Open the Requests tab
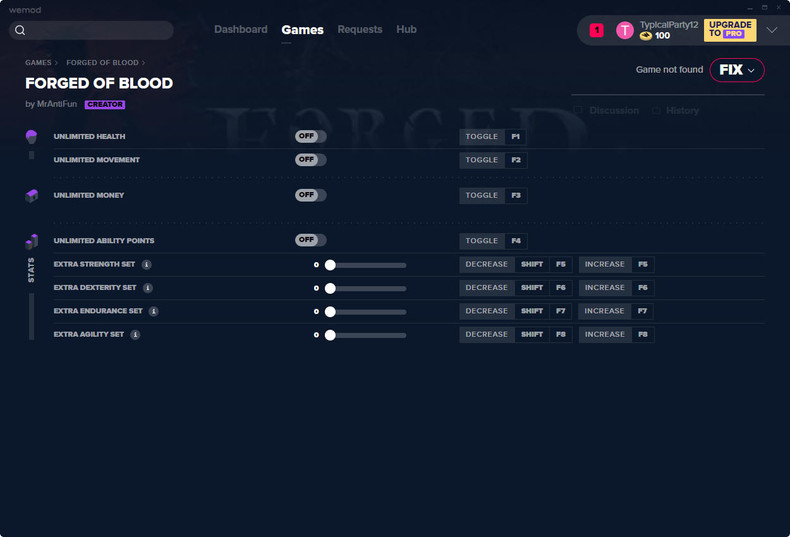Viewport: 790px width, 537px height. pos(360,29)
